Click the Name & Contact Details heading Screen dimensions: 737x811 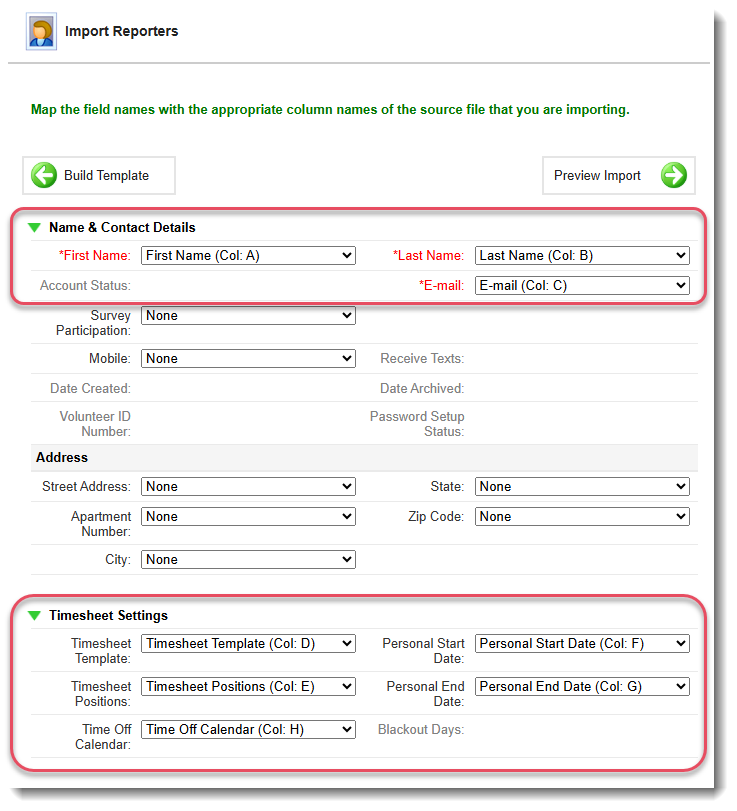(122, 228)
